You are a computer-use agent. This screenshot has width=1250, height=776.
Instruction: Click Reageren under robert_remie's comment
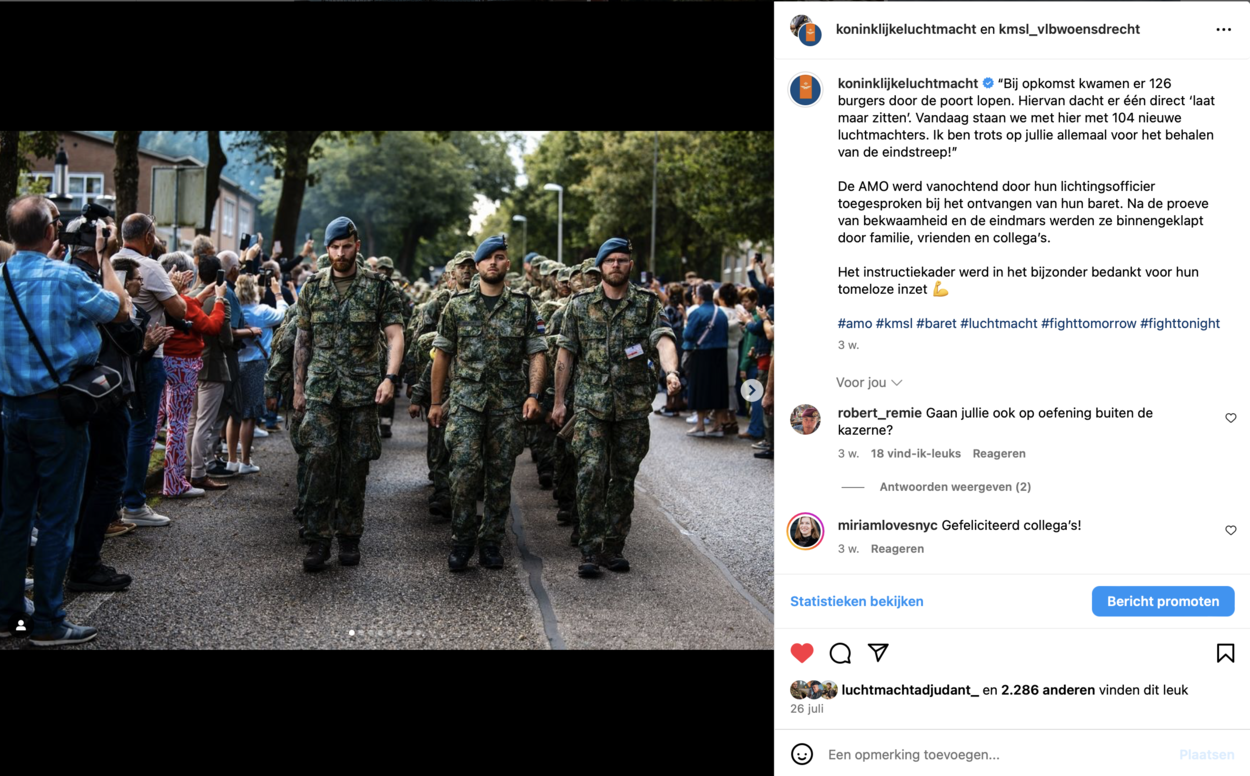pyautogui.click(x=999, y=454)
